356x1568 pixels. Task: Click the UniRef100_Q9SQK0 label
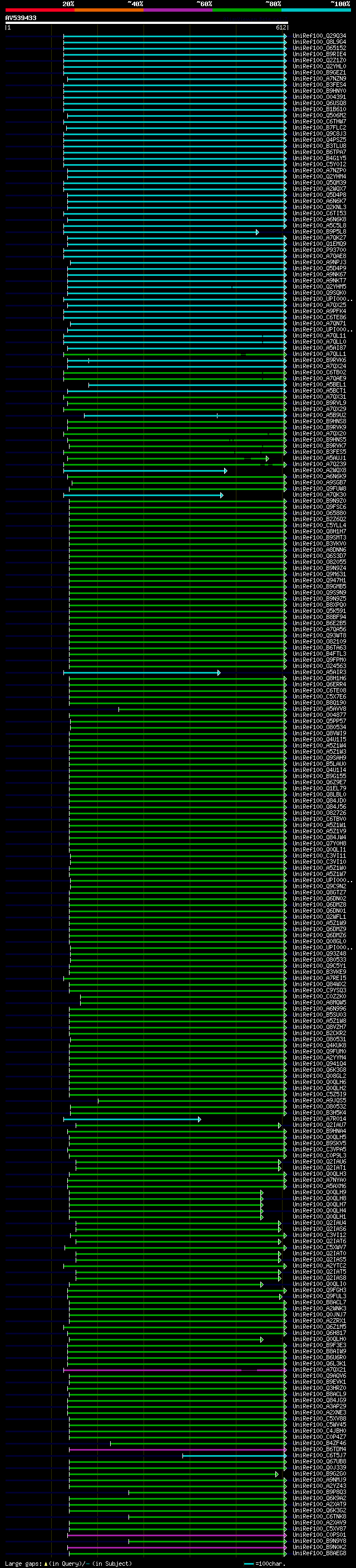(x=319, y=293)
